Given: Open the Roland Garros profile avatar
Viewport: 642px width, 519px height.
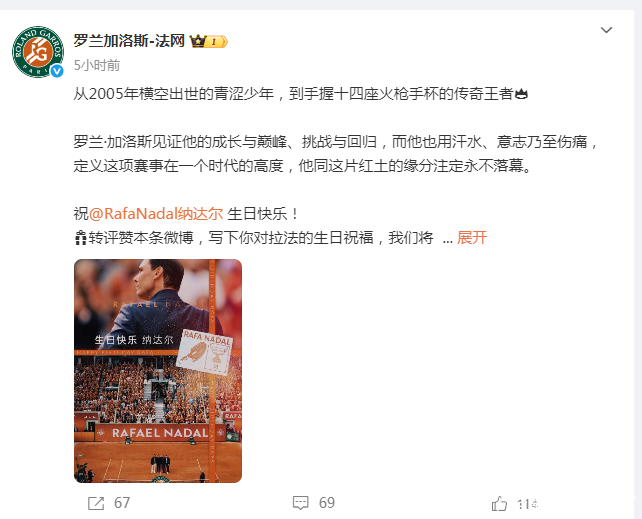Looking at the screenshot, I should [x=38, y=52].
